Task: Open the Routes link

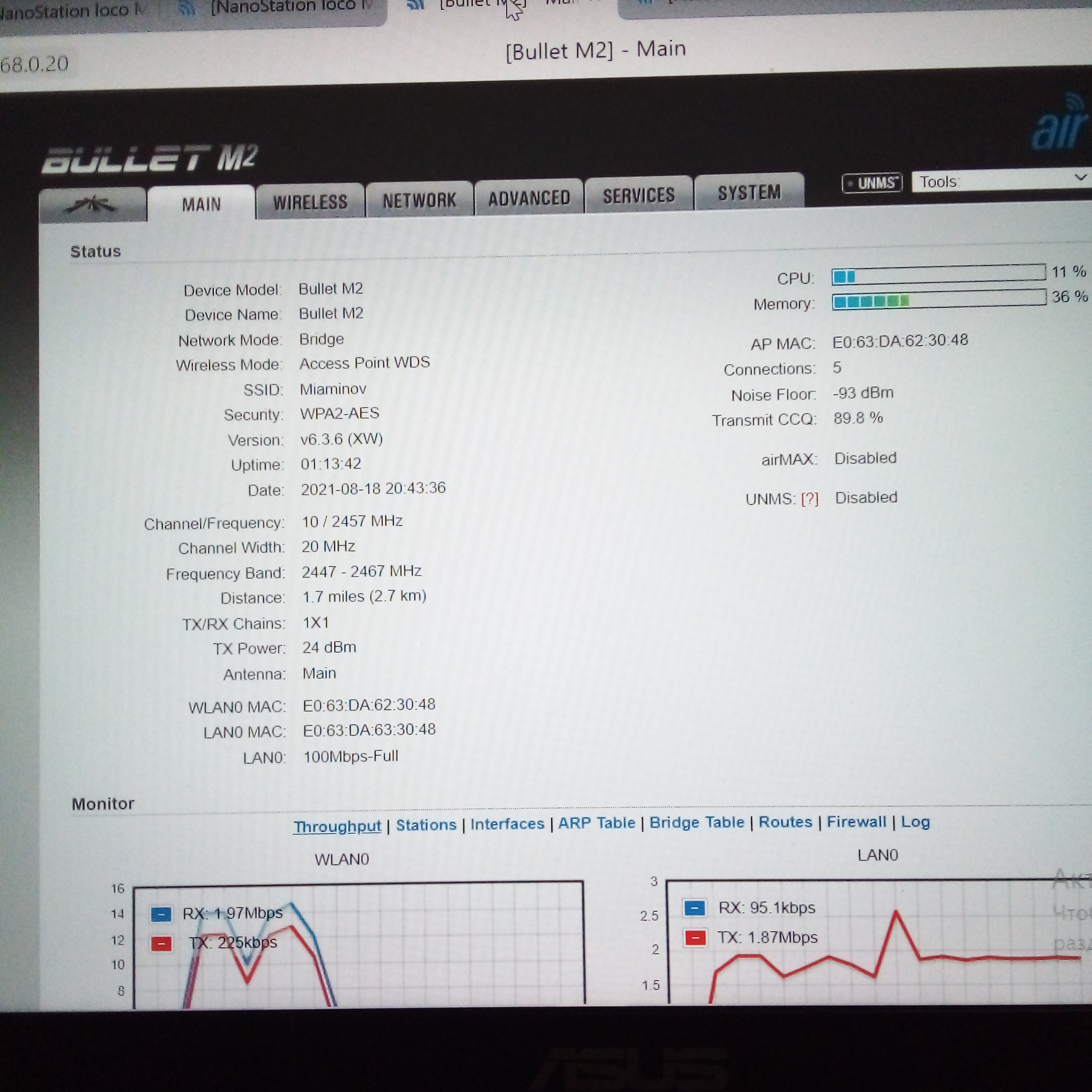Action: 785,822
